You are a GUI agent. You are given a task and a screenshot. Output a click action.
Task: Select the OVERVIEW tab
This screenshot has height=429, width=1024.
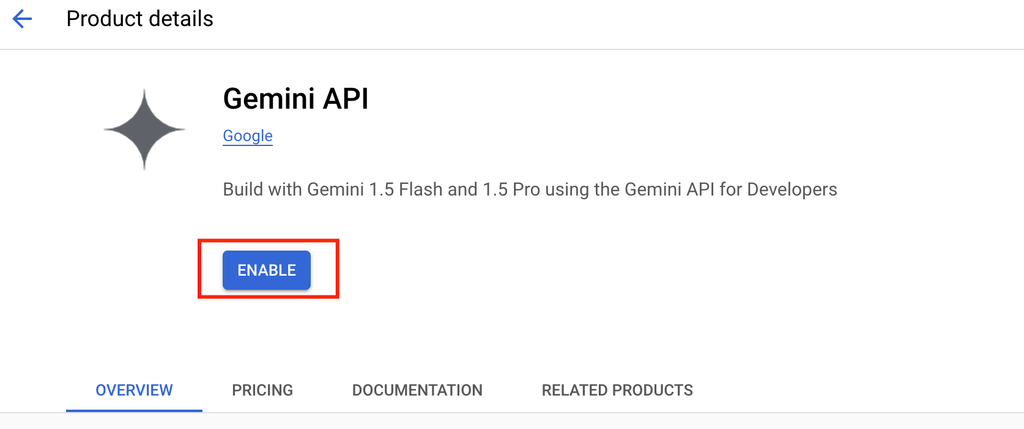(x=134, y=390)
